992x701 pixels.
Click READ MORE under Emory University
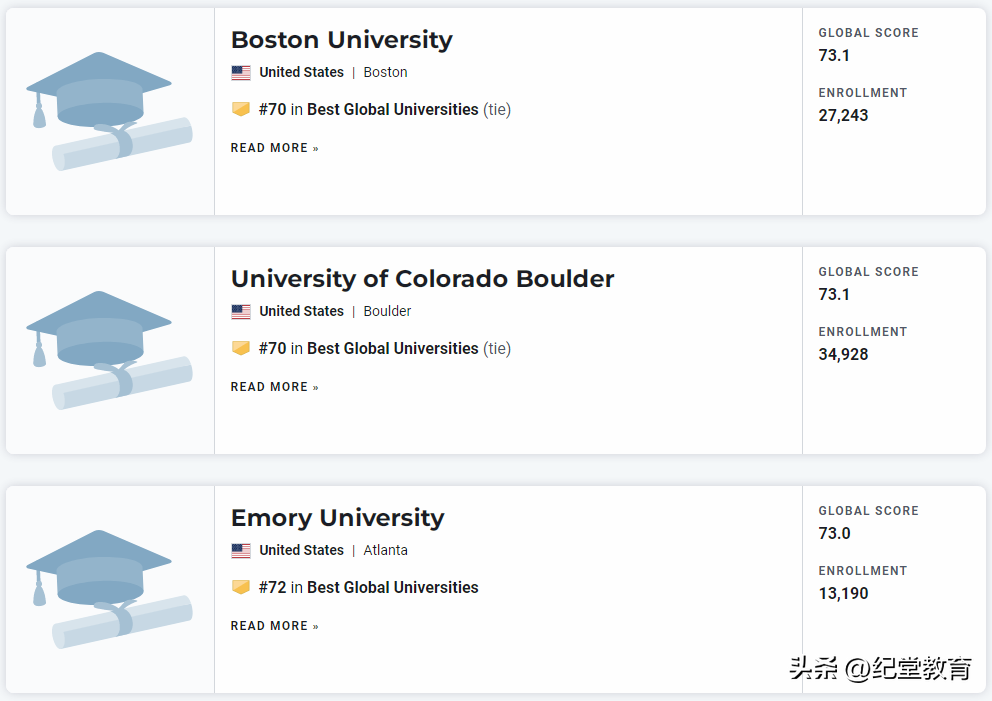pos(274,626)
